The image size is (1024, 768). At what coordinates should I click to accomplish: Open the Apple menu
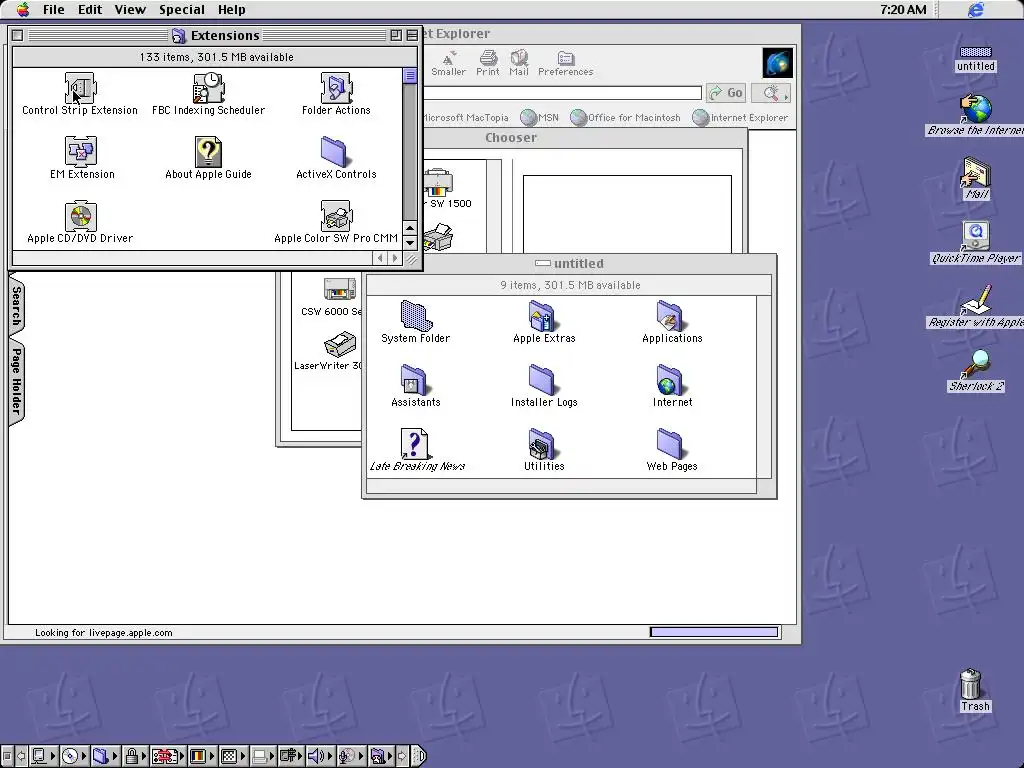tap(23, 9)
